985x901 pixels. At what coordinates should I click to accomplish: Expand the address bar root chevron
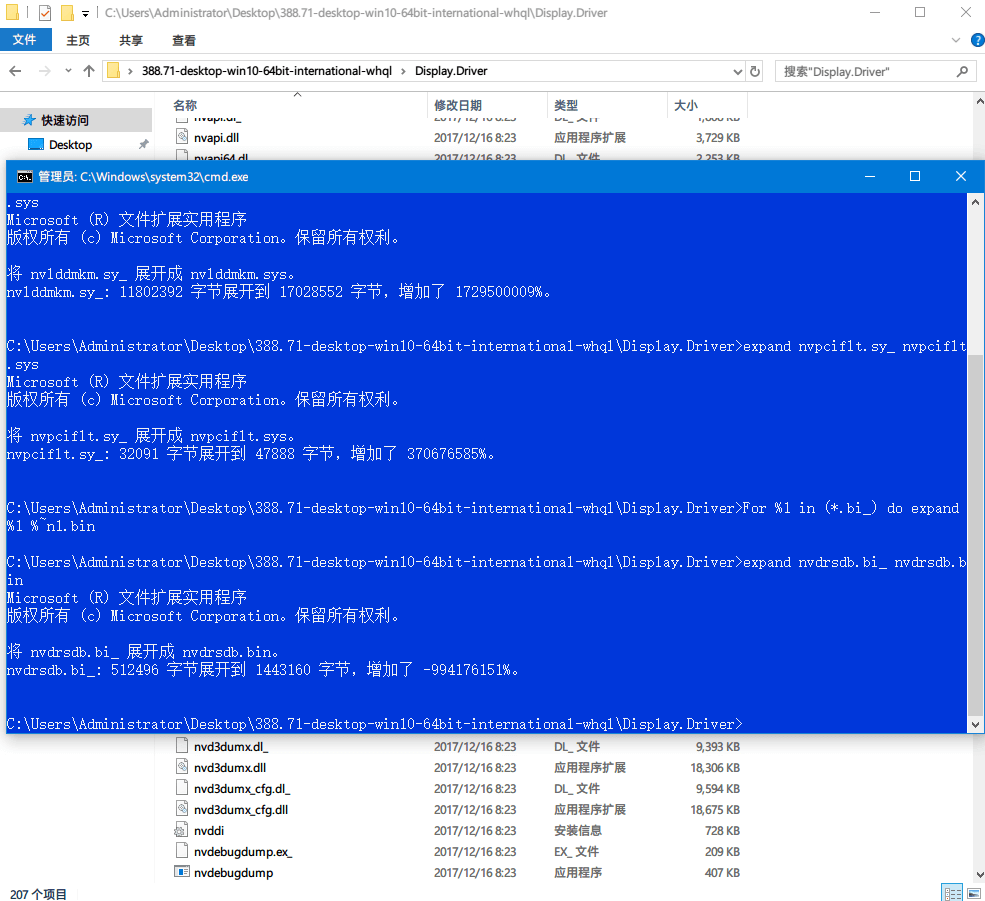130,71
